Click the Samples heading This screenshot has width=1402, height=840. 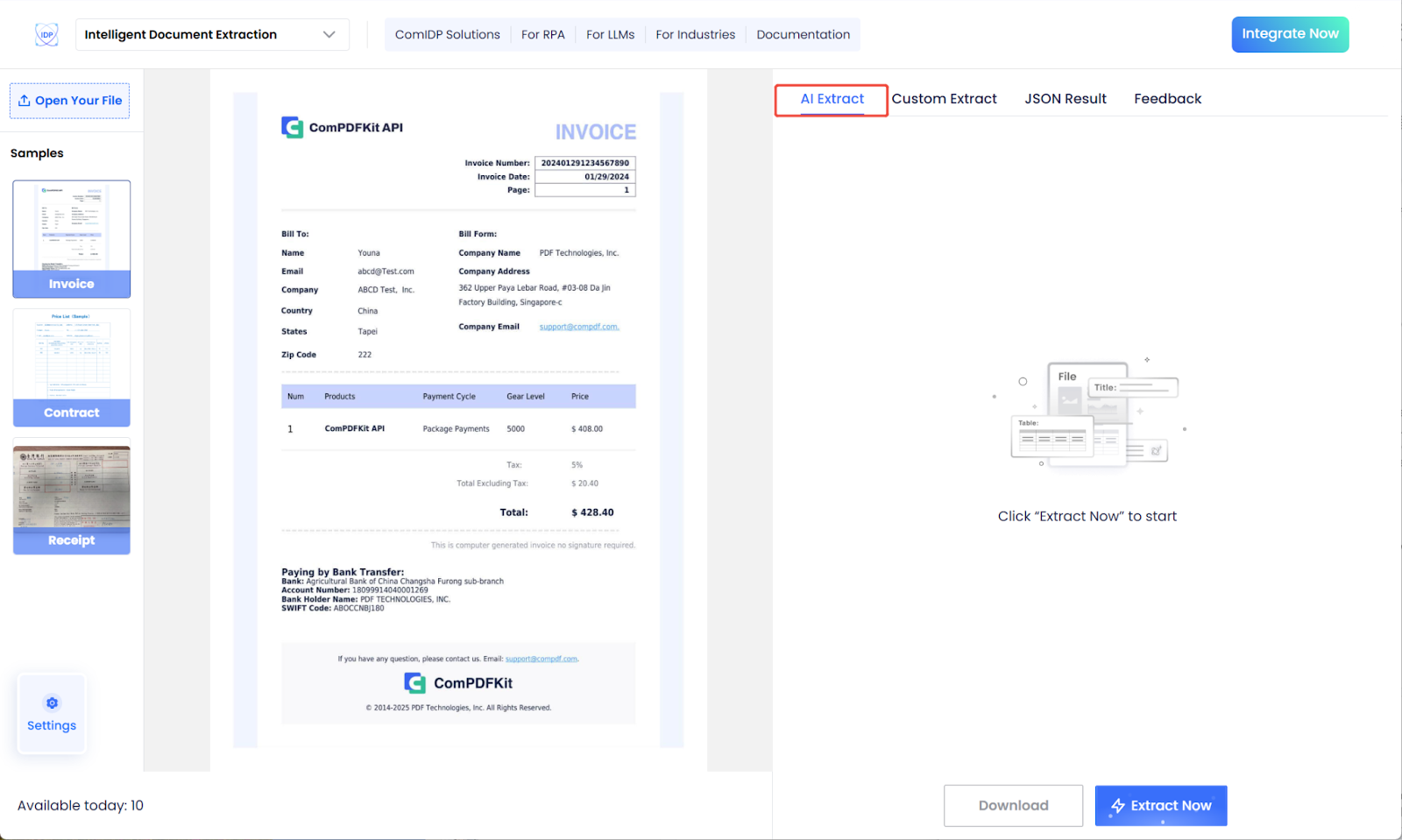click(x=37, y=153)
